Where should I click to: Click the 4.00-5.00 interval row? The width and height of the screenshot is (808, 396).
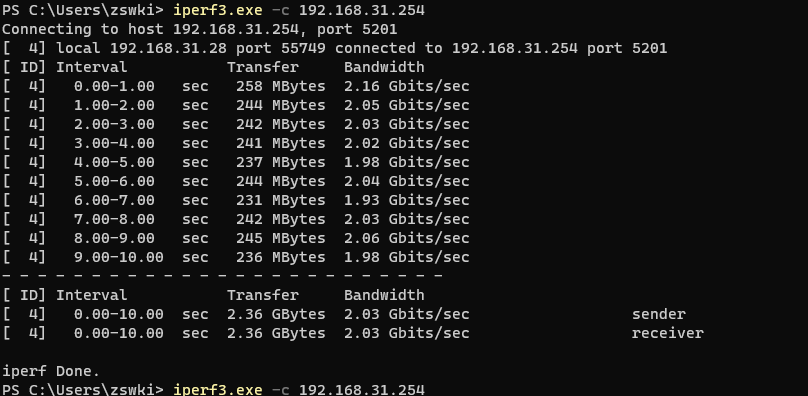[236, 162]
